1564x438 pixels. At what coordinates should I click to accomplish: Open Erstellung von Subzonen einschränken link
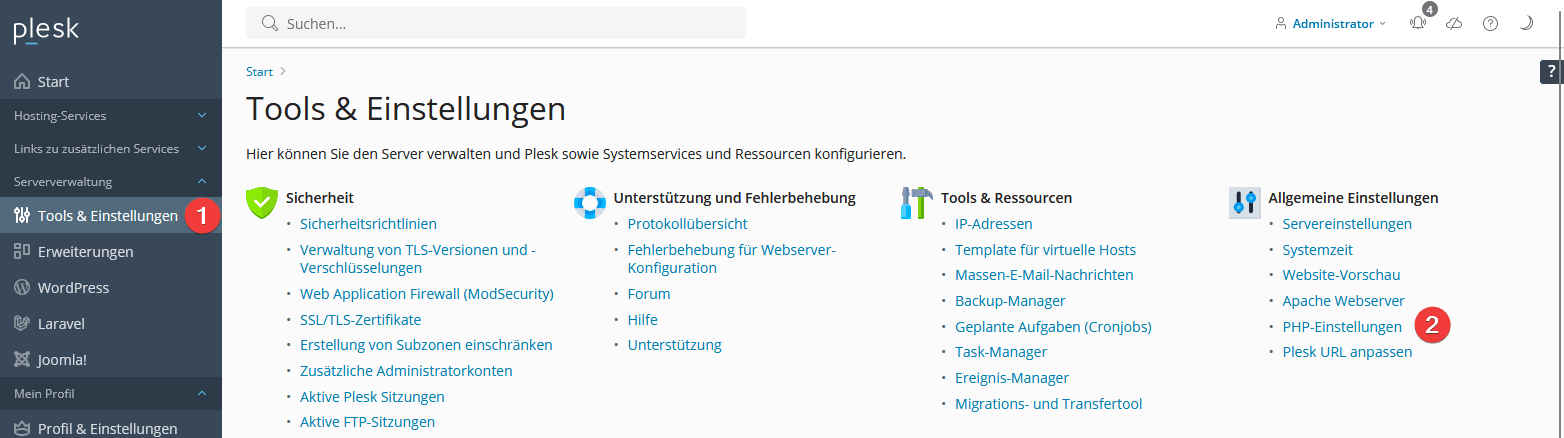[426, 345]
